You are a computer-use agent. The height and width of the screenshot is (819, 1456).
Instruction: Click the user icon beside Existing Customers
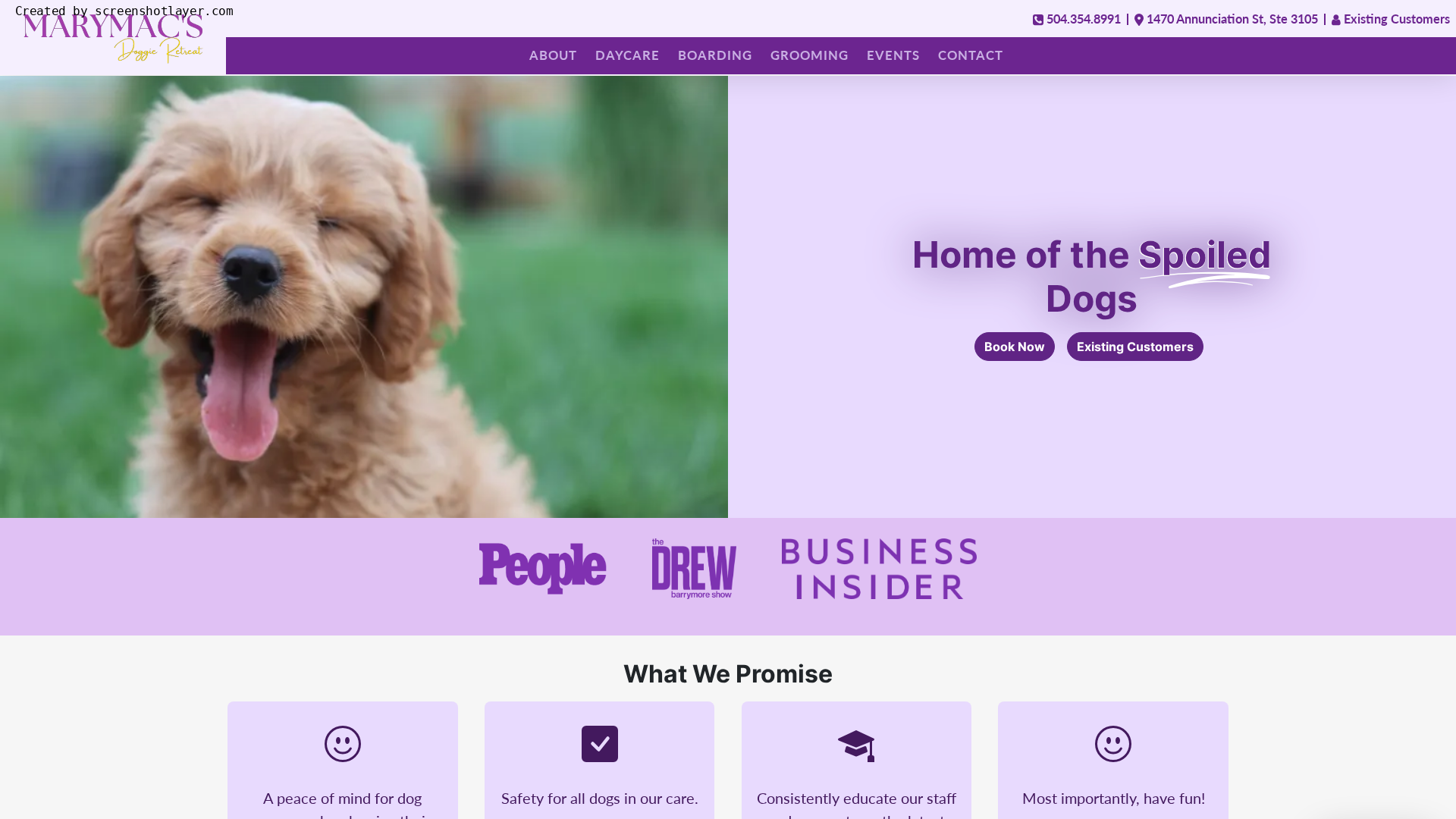click(x=1335, y=20)
